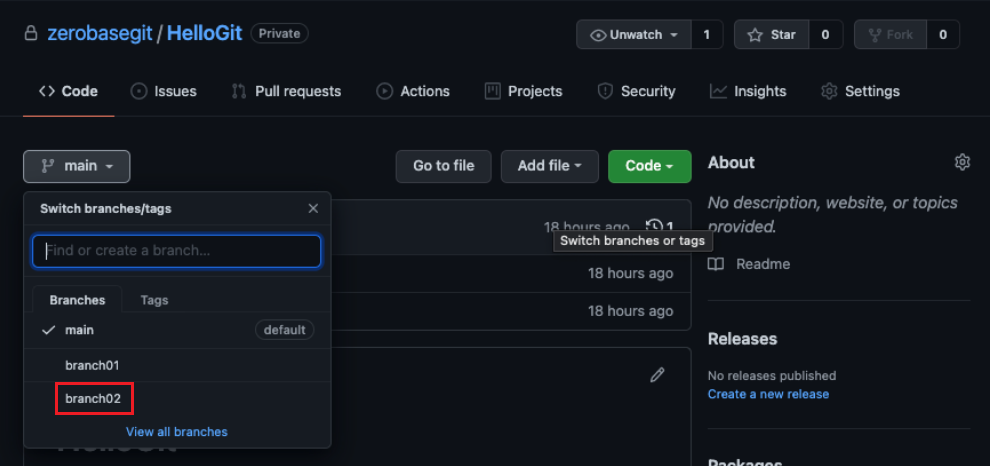The image size is (990, 466).
Task: Click the Readme book icon link
Action: [x=716, y=264]
